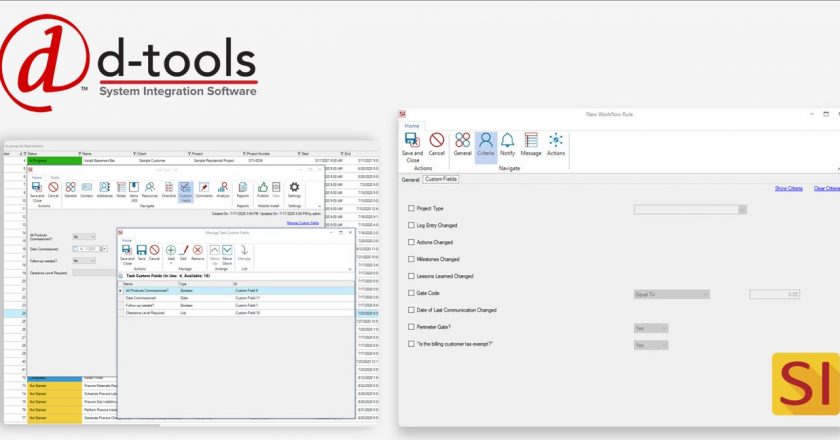This screenshot has width=840, height=440.
Task: Click Save and Close in task edit window
Action: point(36,191)
